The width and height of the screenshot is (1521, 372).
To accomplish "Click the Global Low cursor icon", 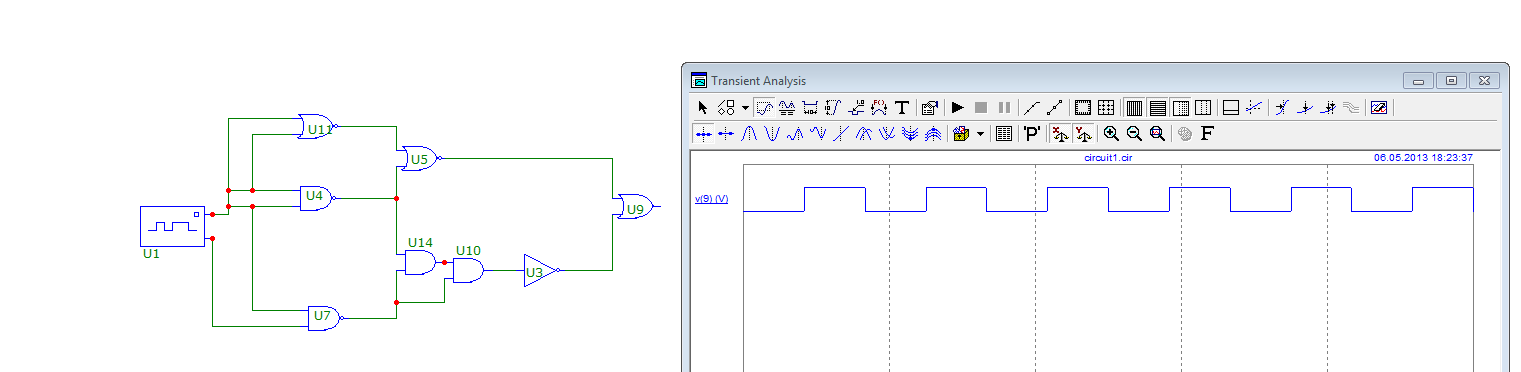I will pos(888,133).
